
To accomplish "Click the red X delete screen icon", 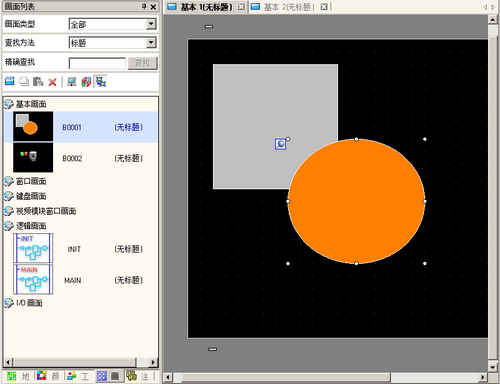I will point(52,82).
